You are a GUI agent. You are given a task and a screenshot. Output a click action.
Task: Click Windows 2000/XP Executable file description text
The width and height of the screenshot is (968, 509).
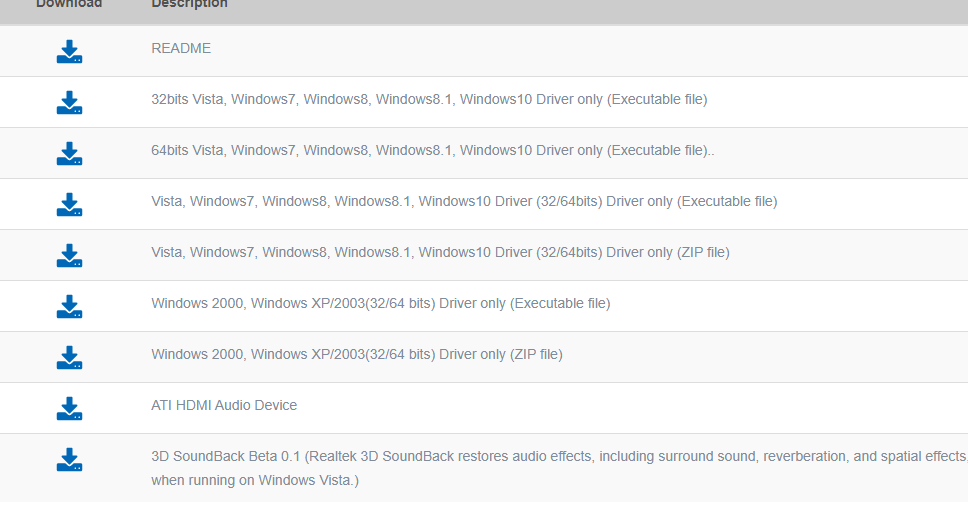point(380,303)
